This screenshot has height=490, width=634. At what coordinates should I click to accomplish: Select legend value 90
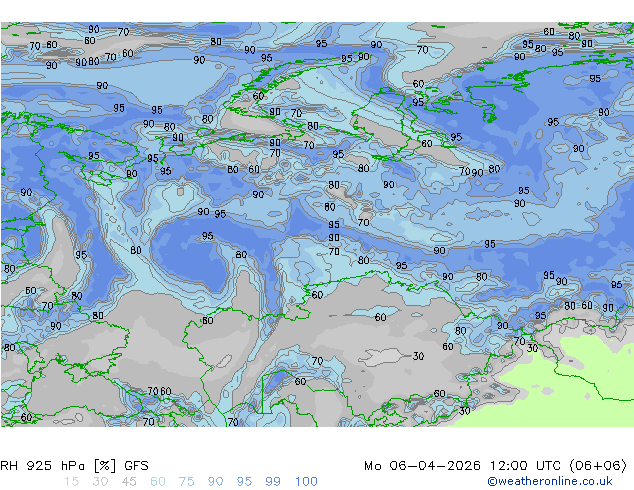[x=215, y=482]
